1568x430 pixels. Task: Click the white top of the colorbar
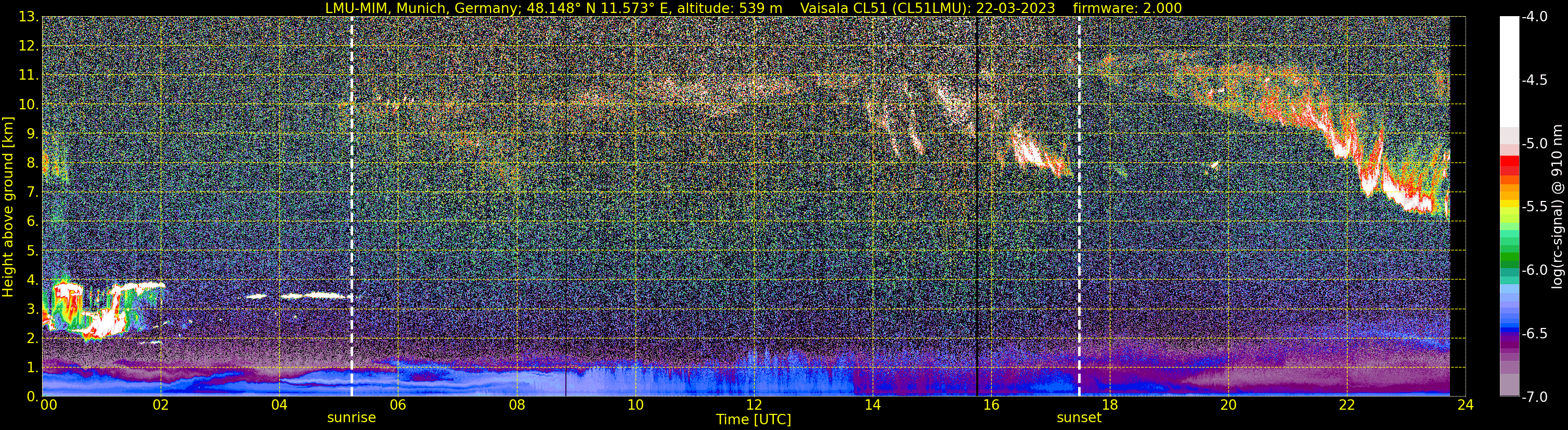pyautogui.click(x=1509, y=71)
